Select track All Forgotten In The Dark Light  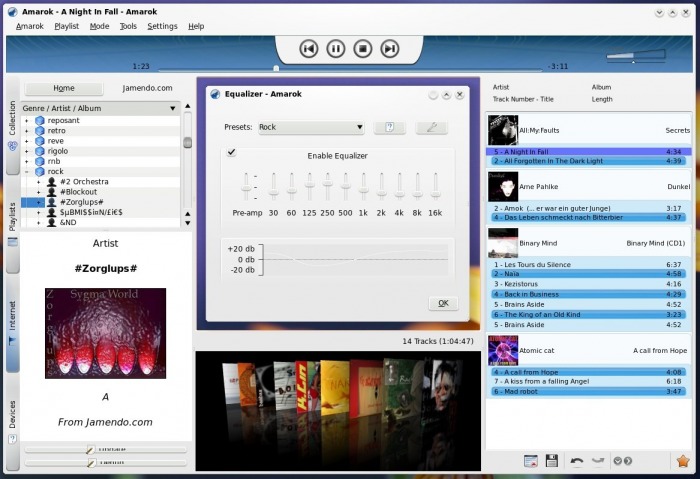[x=588, y=161]
